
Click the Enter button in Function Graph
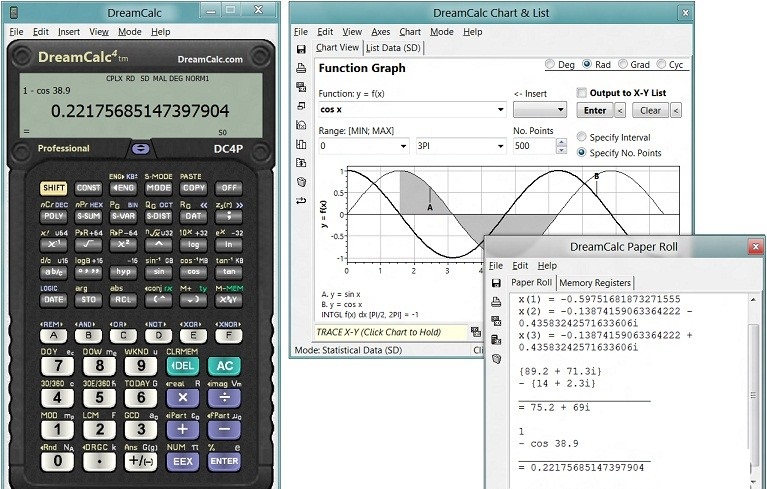(595, 111)
